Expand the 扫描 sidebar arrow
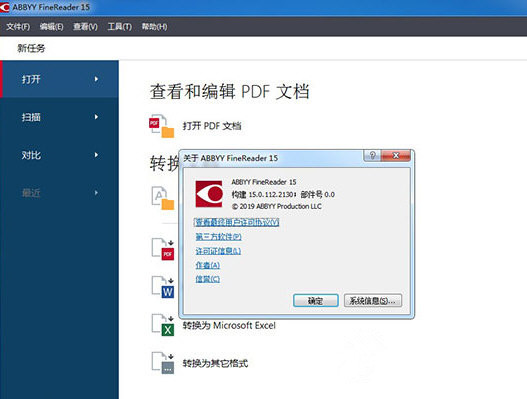This screenshot has width=527, height=399. (x=96, y=117)
